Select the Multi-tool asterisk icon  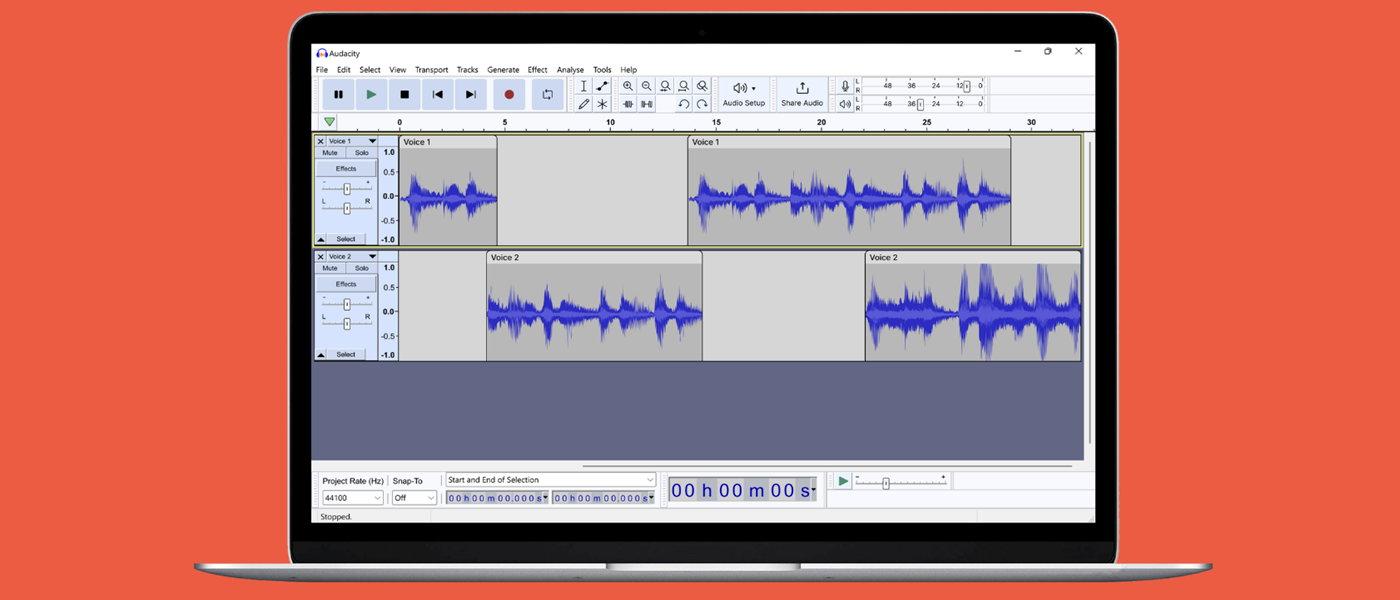coord(602,104)
